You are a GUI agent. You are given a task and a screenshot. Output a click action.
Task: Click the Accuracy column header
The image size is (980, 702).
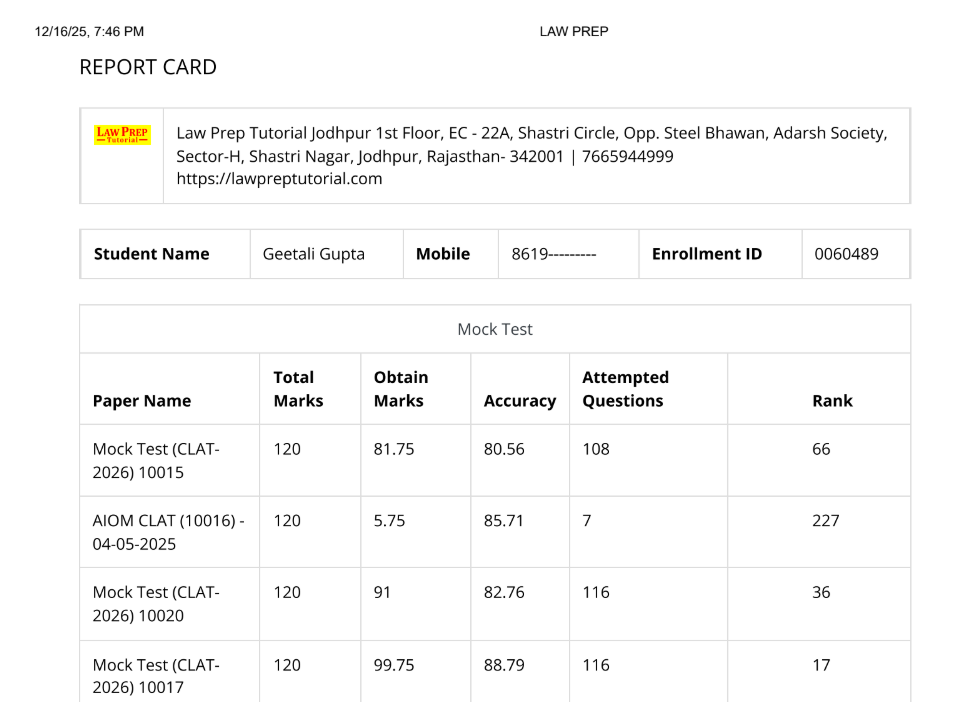(519, 401)
